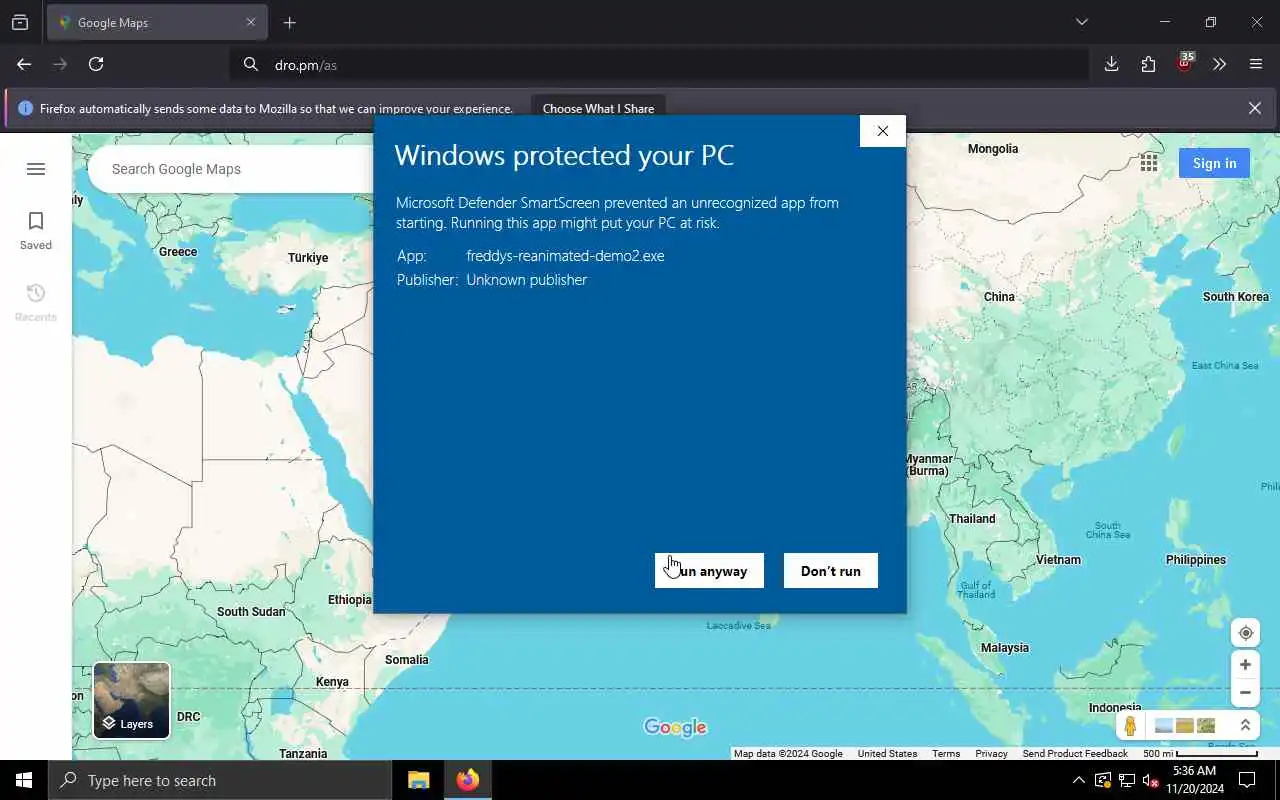Viewport: 1280px width, 800px height.
Task: Show hidden system tray icons
Action: tap(1078, 780)
